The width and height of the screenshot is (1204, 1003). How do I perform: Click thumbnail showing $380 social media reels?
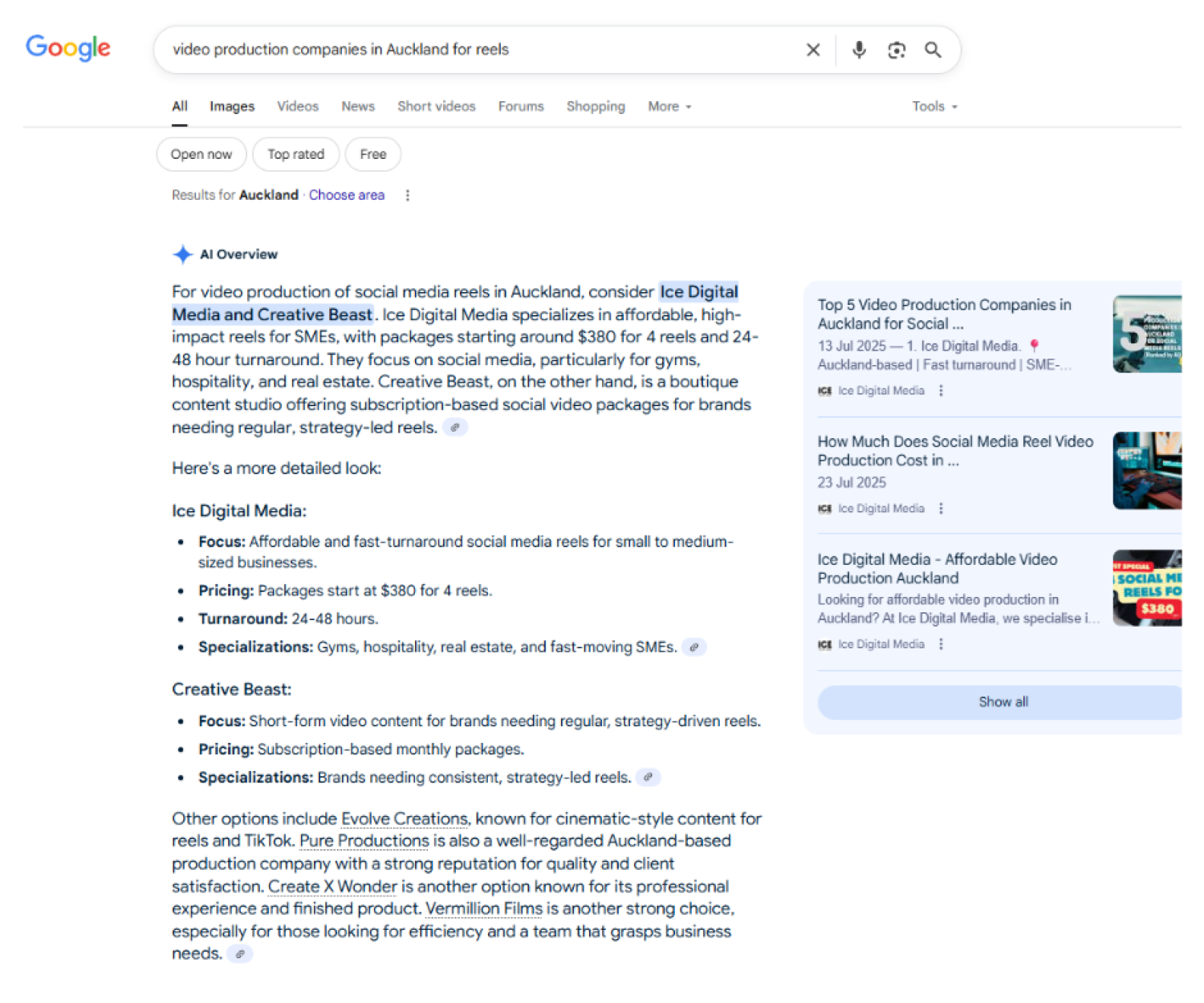click(1147, 588)
